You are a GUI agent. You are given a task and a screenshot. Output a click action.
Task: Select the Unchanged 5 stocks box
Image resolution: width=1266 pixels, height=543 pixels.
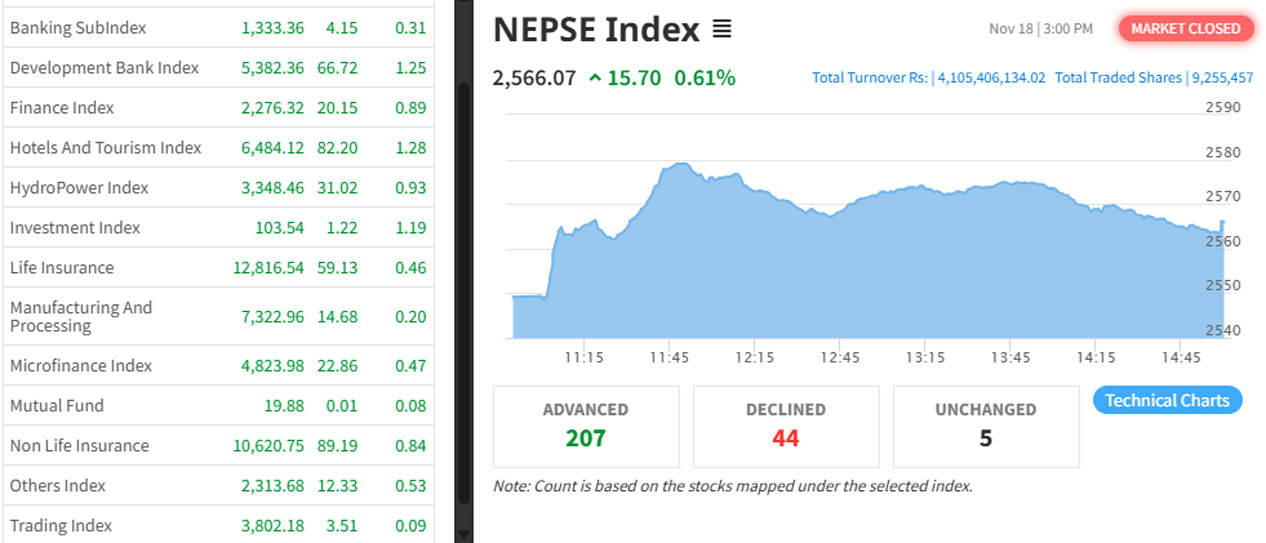(x=986, y=426)
